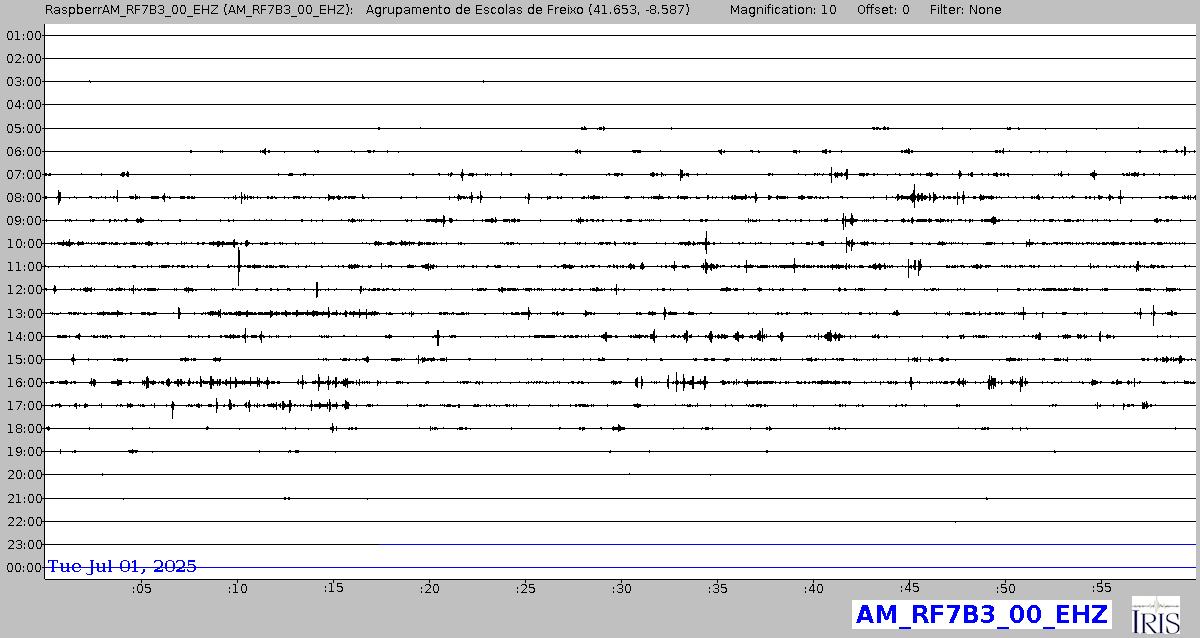Click the 08:00 hour label
Screen dimensions: 1200x638
click(23, 197)
